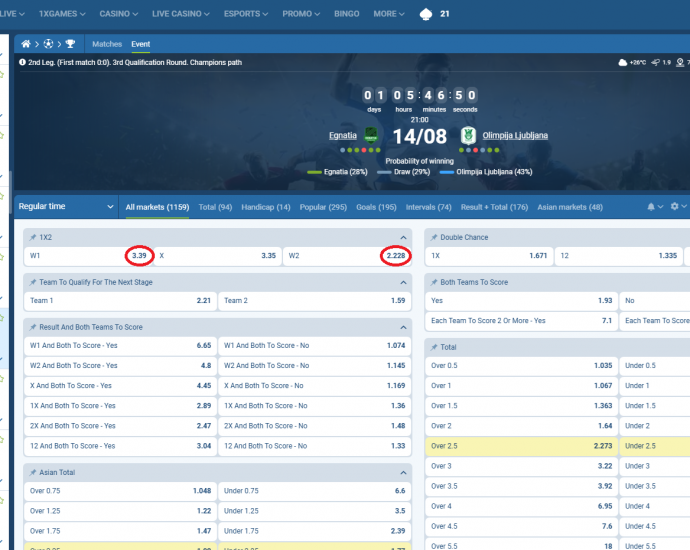This screenshot has height=550, width=690.
Task: Pin the 1X2 market
Action: [x=33, y=238]
